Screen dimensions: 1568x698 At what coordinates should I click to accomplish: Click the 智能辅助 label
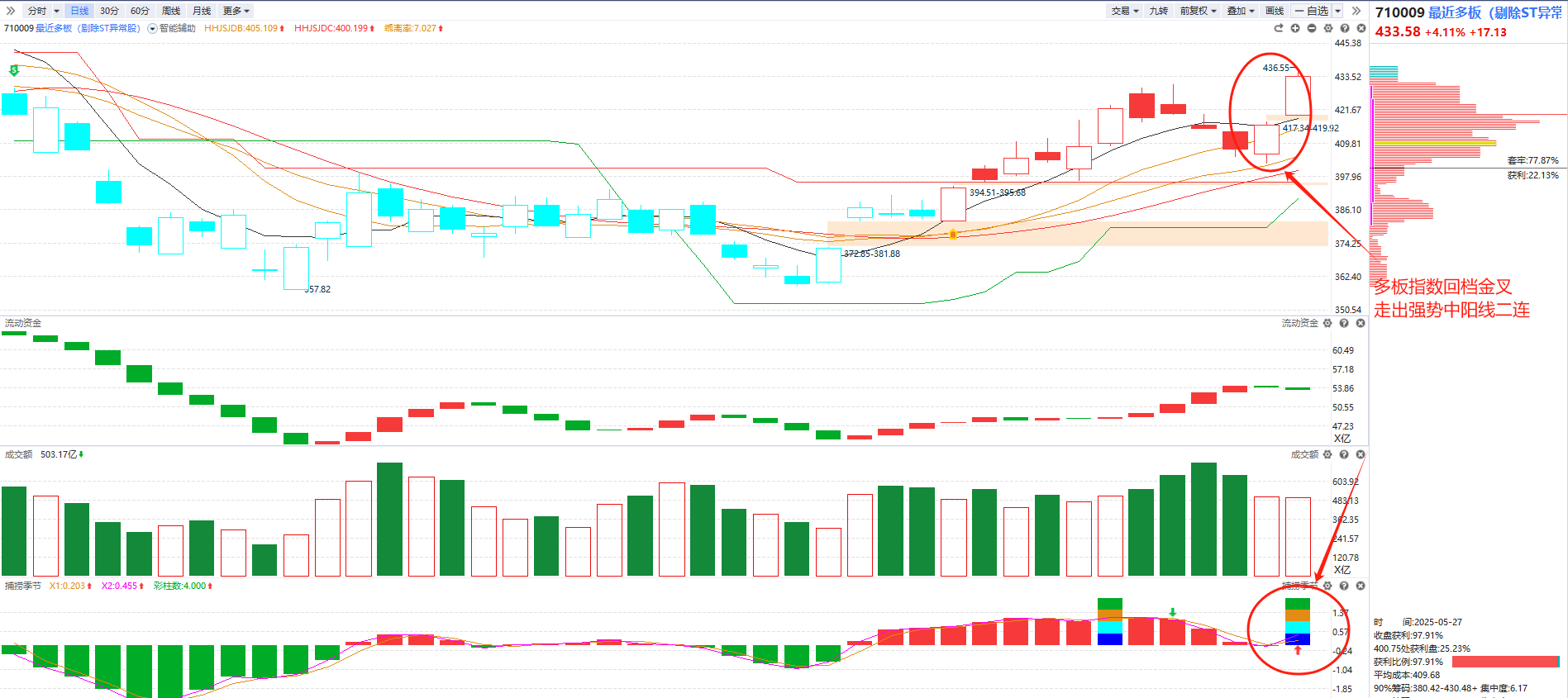click(178, 28)
